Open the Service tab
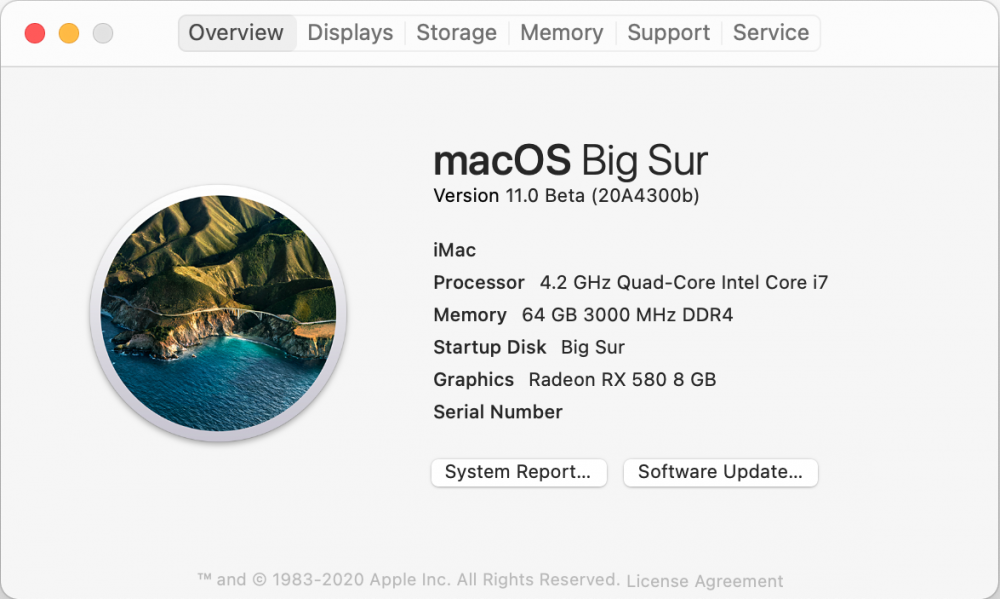1000x599 pixels. point(770,33)
